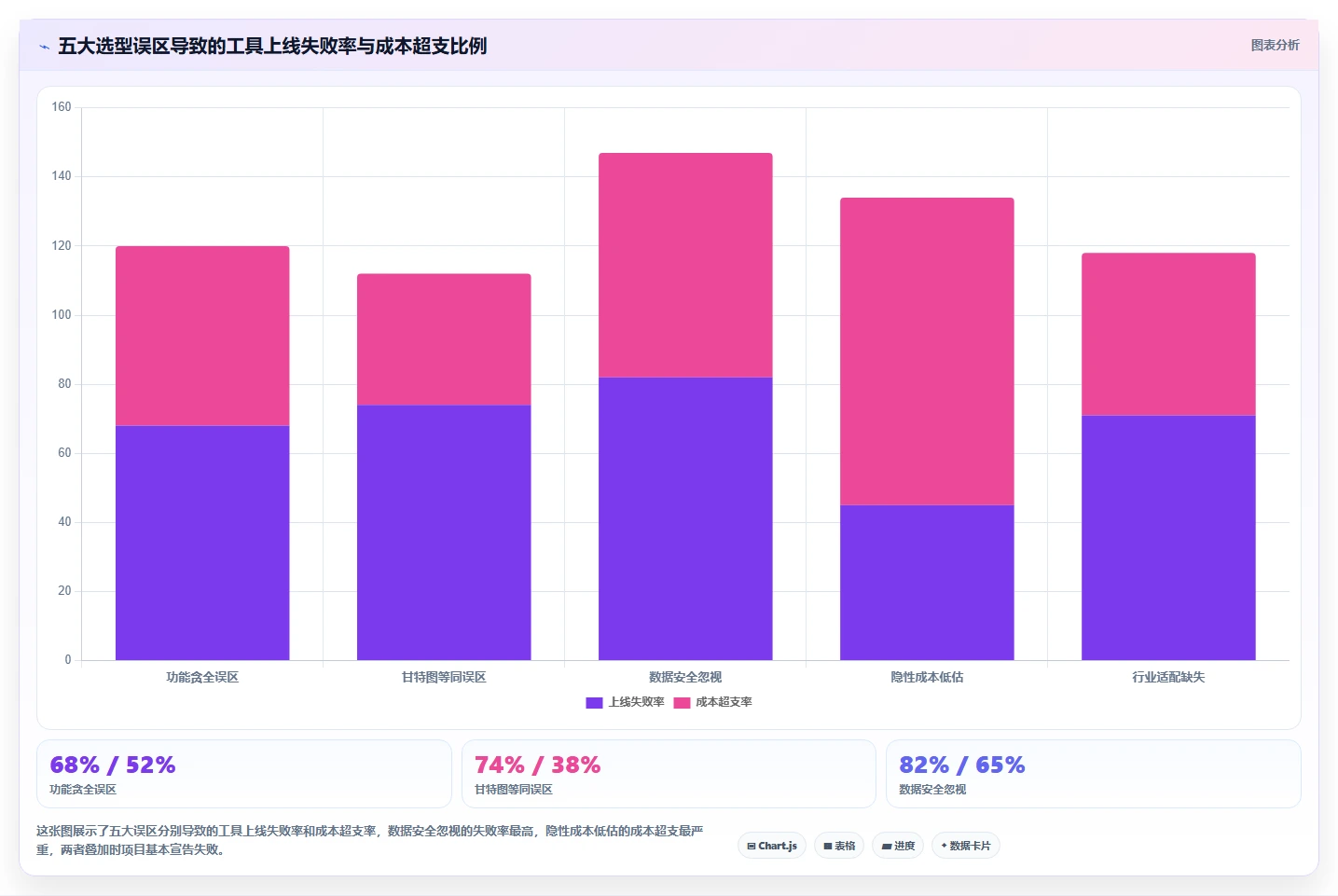Click the 数据卡片 tag chip

[966, 846]
